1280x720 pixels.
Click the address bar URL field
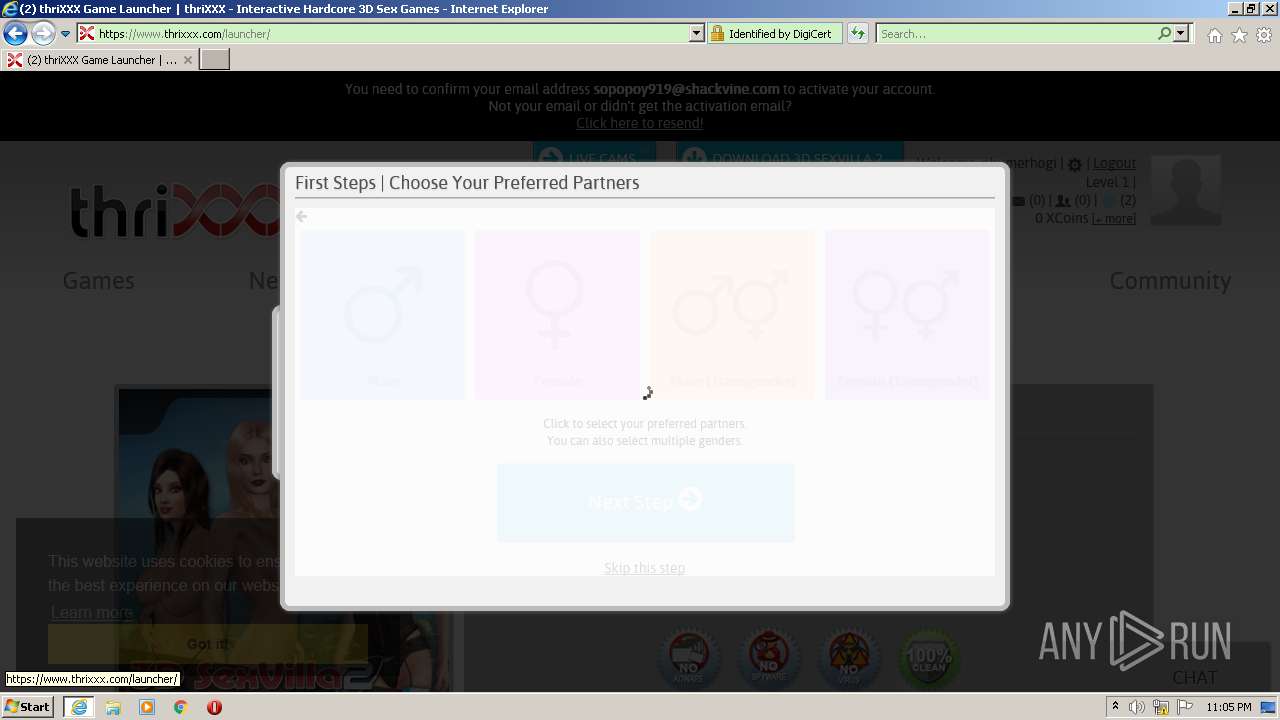pos(384,34)
